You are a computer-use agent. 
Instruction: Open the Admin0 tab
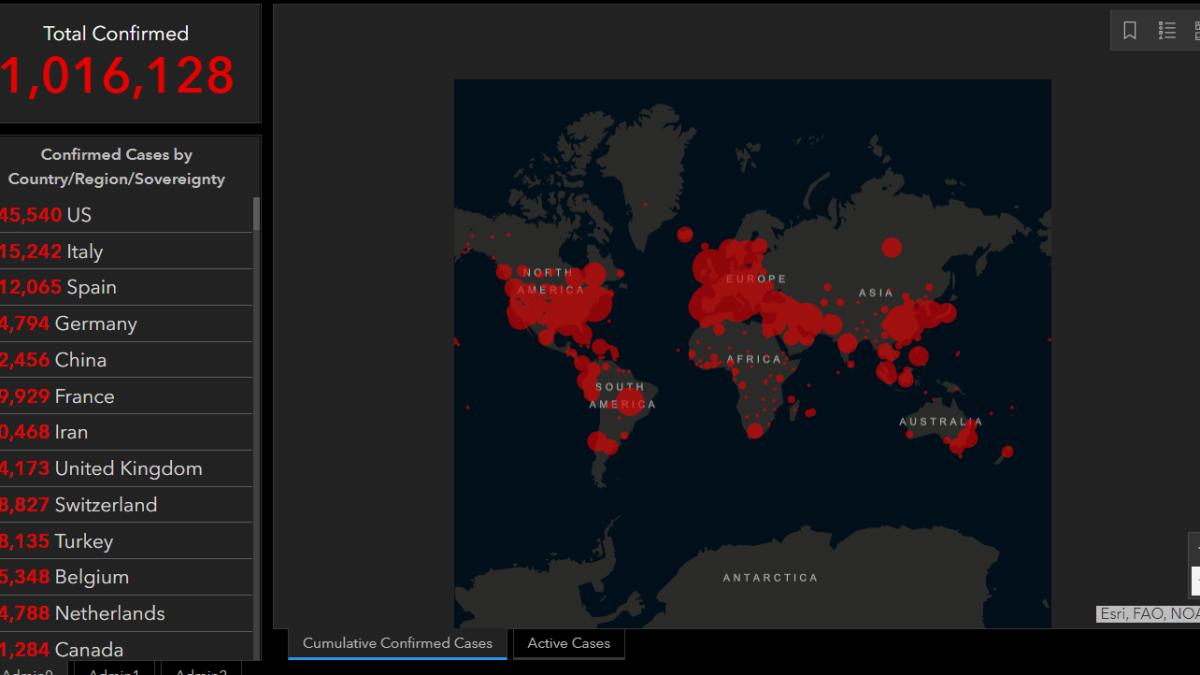pos(30,671)
